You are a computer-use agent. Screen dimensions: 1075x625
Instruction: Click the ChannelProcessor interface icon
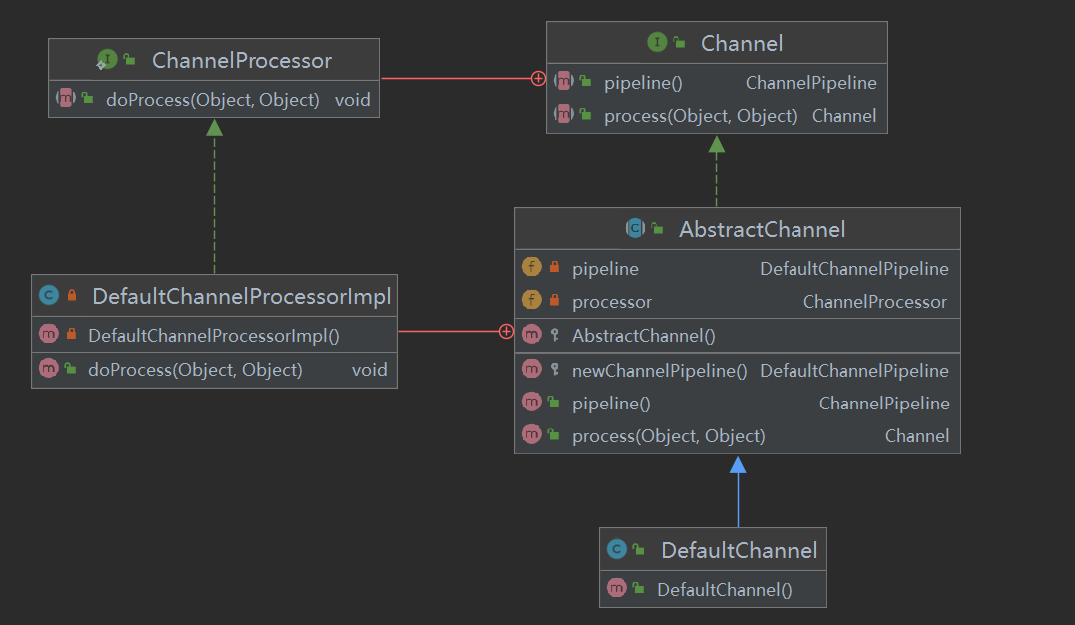[107, 60]
